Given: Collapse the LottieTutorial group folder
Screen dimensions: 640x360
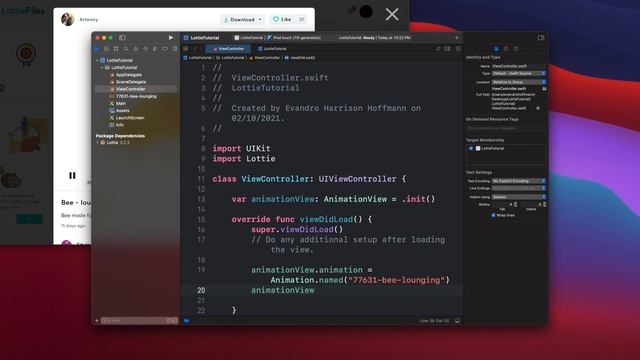Looking at the screenshot, I should (102, 68).
